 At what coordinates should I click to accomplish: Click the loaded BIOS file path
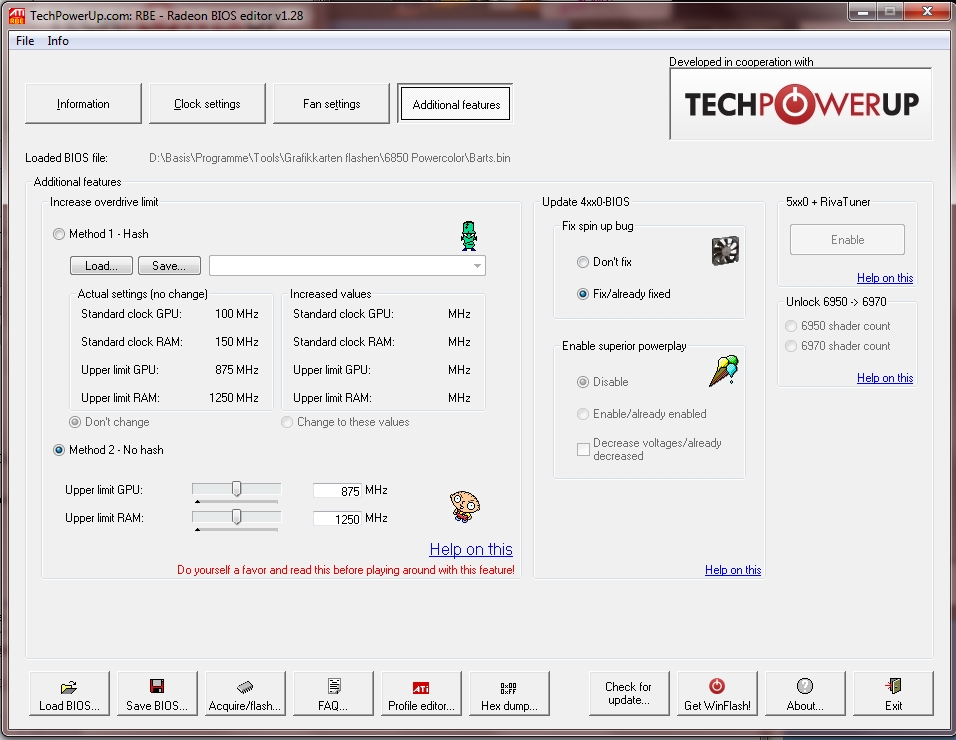point(330,158)
